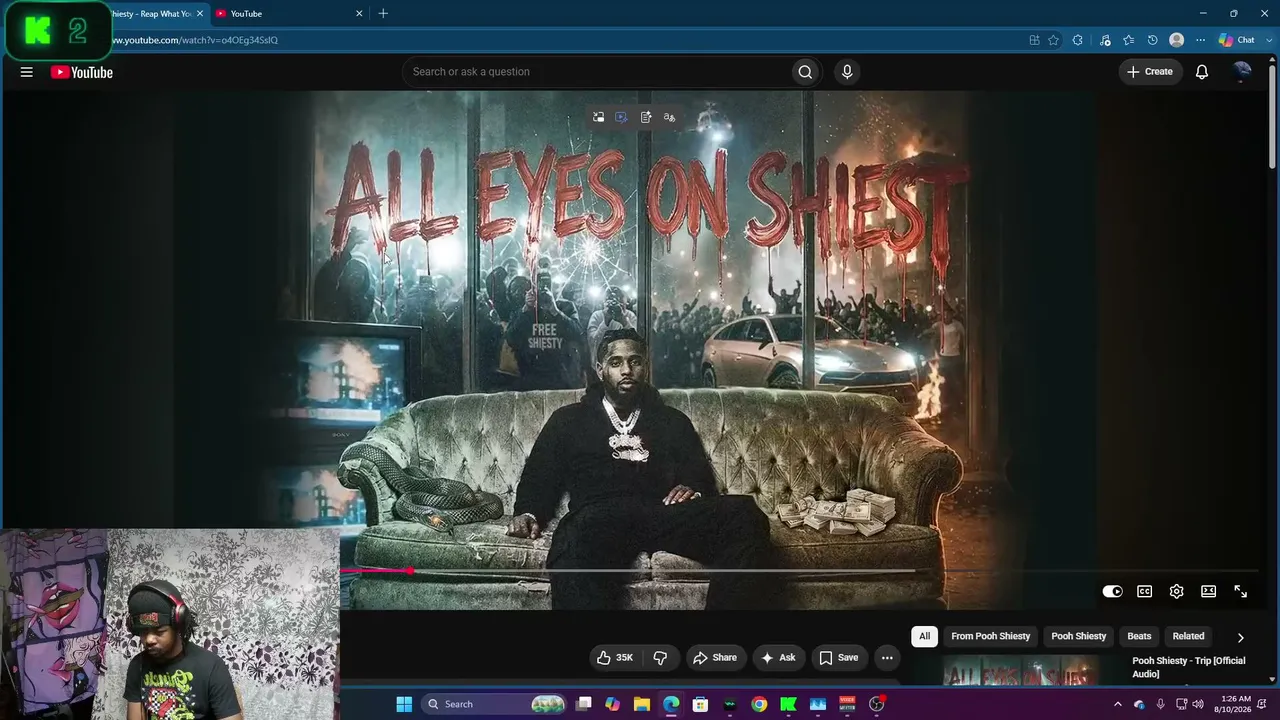Screen dimensions: 1280x720
Task: Go to the YouTube home logo
Action: coord(82,72)
